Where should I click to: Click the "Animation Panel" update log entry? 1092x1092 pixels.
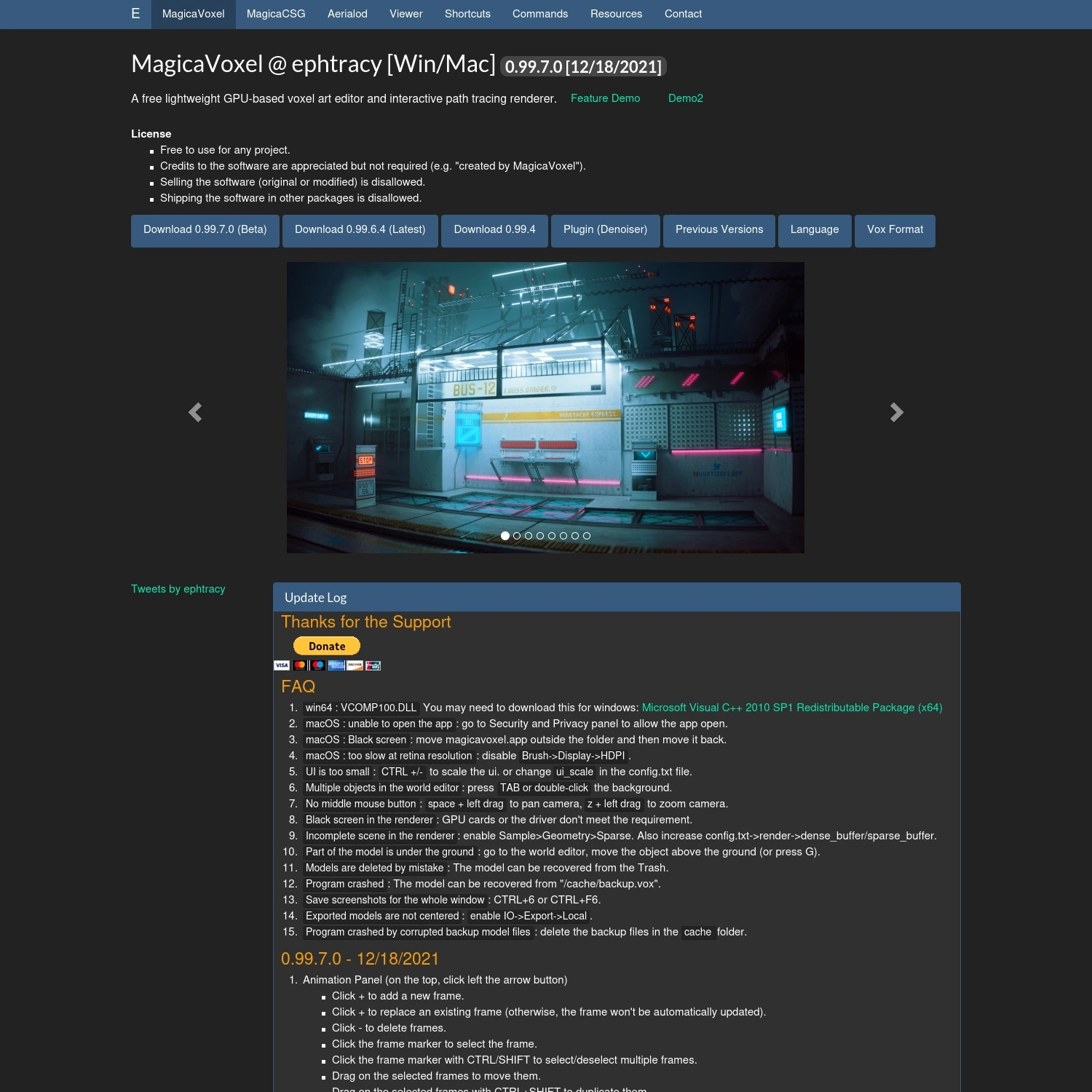[x=435, y=980]
